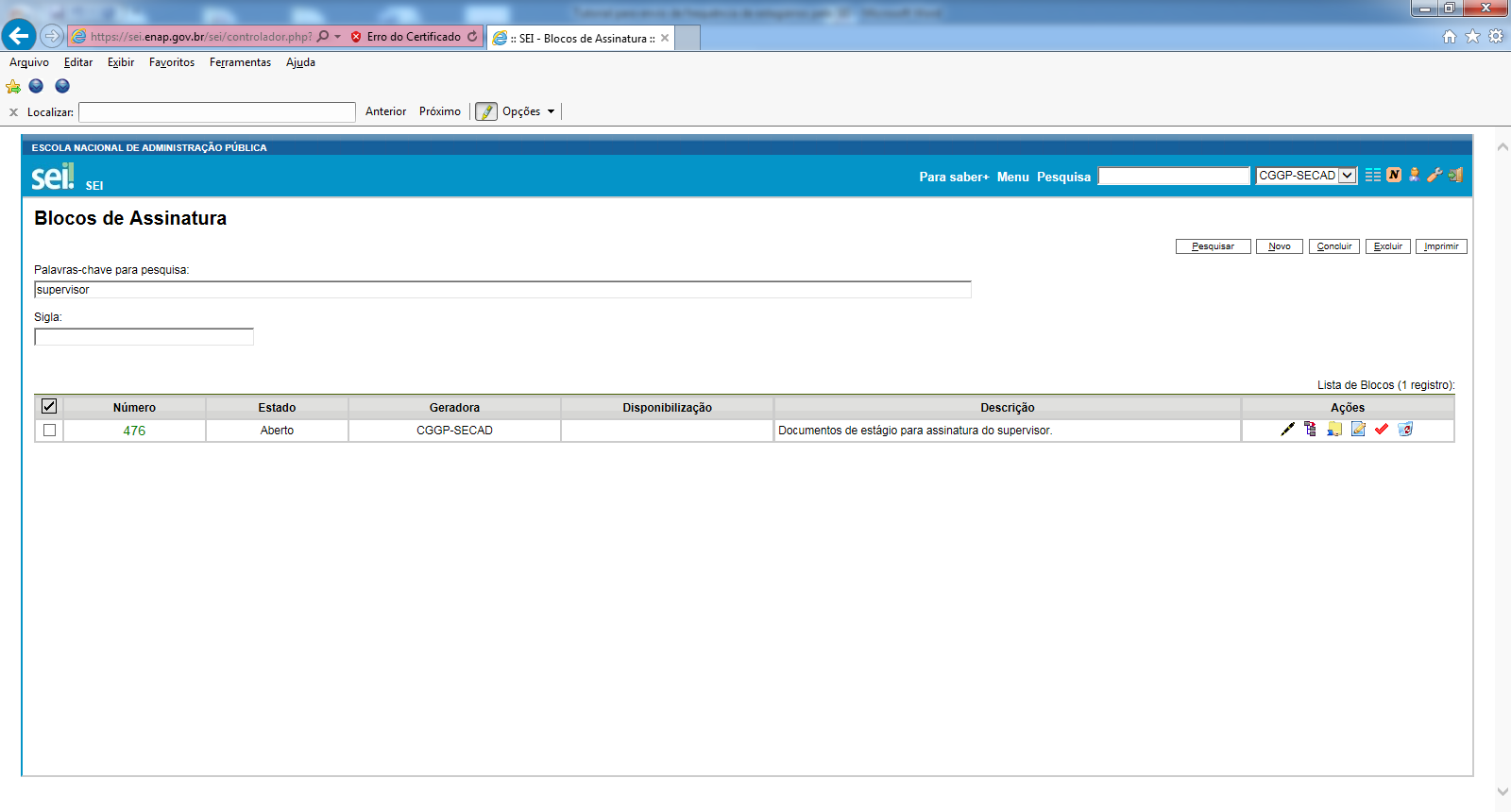Click the Pesquisar button

coord(1213,246)
